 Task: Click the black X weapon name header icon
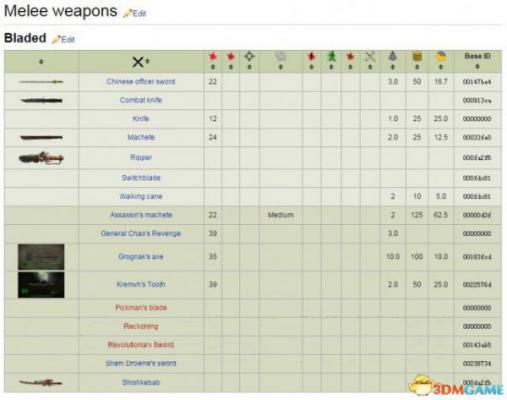click(x=138, y=62)
